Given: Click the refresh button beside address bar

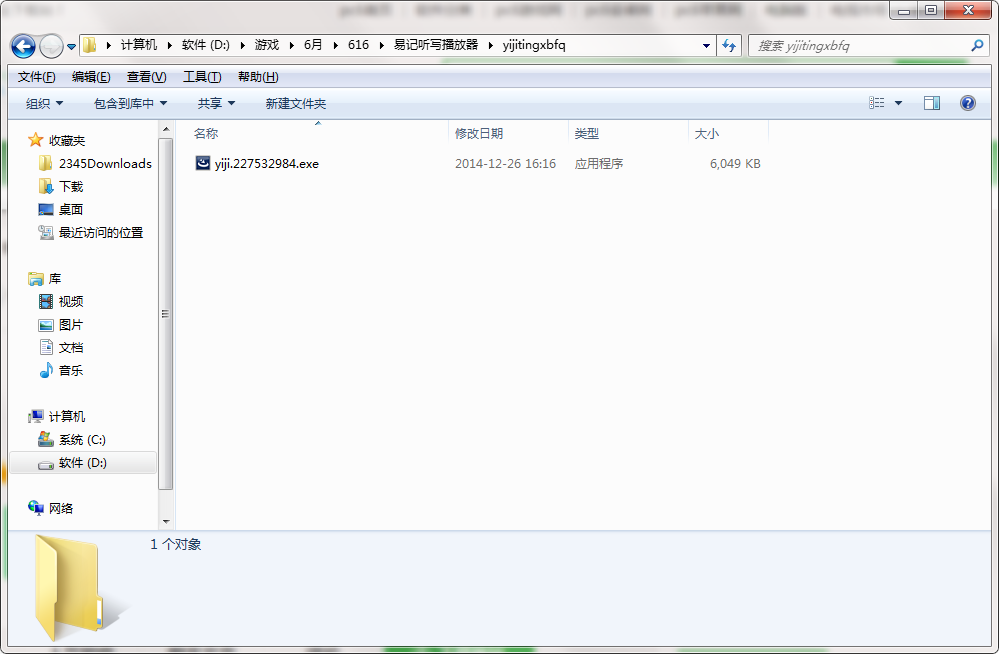Looking at the screenshot, I should coord(729,46).
